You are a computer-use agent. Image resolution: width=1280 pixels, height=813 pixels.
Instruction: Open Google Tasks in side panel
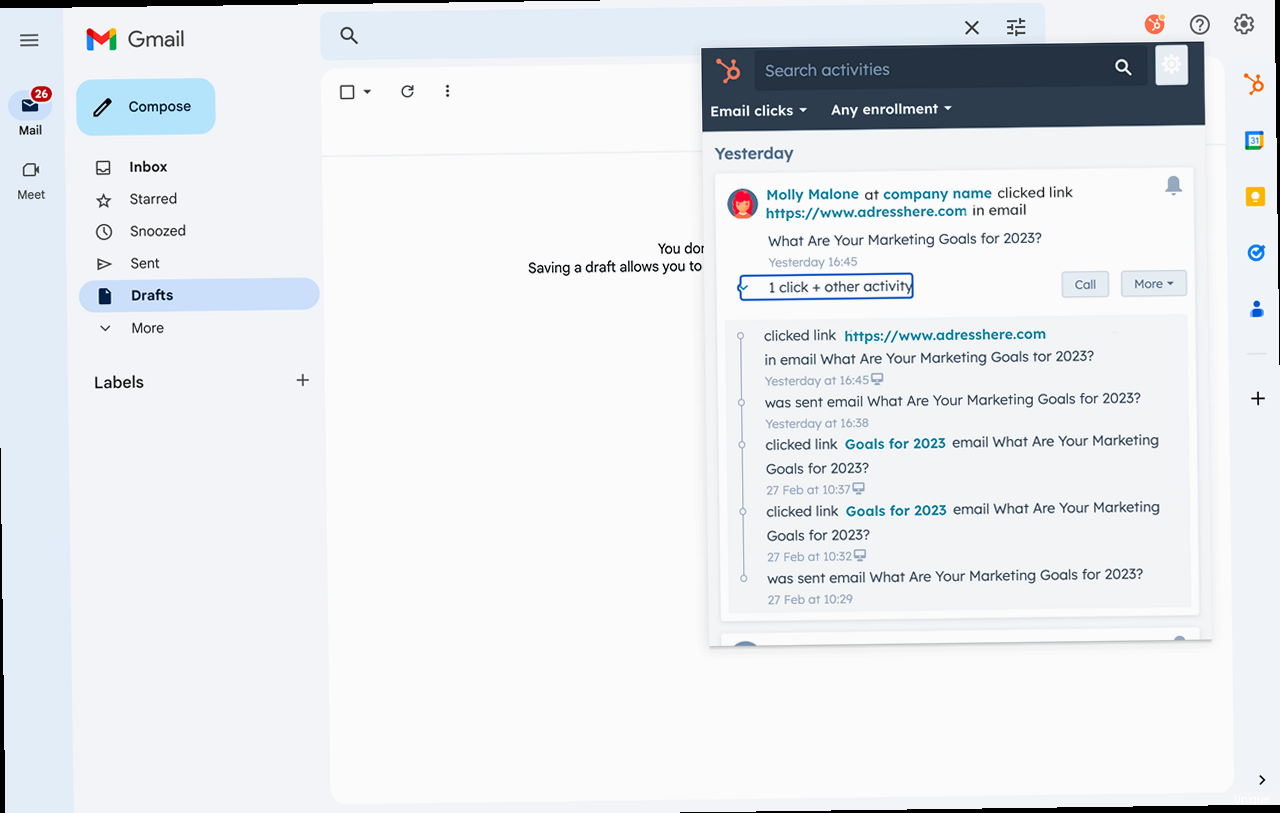(1256, 253)
